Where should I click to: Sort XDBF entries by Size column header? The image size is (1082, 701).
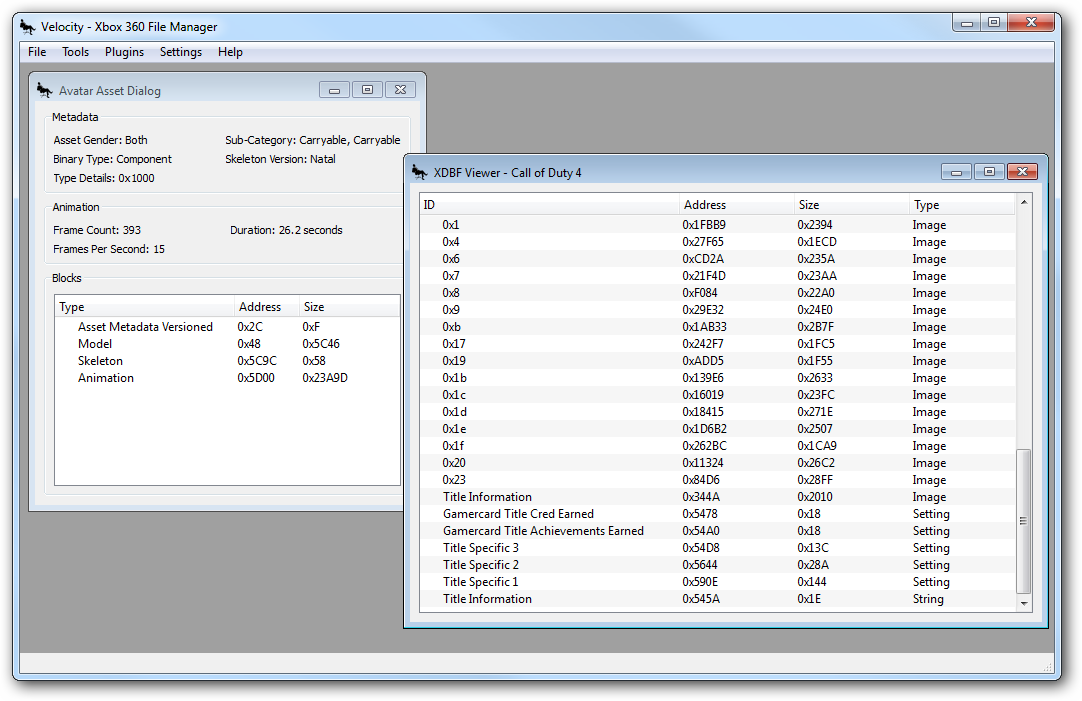point(852,205)
